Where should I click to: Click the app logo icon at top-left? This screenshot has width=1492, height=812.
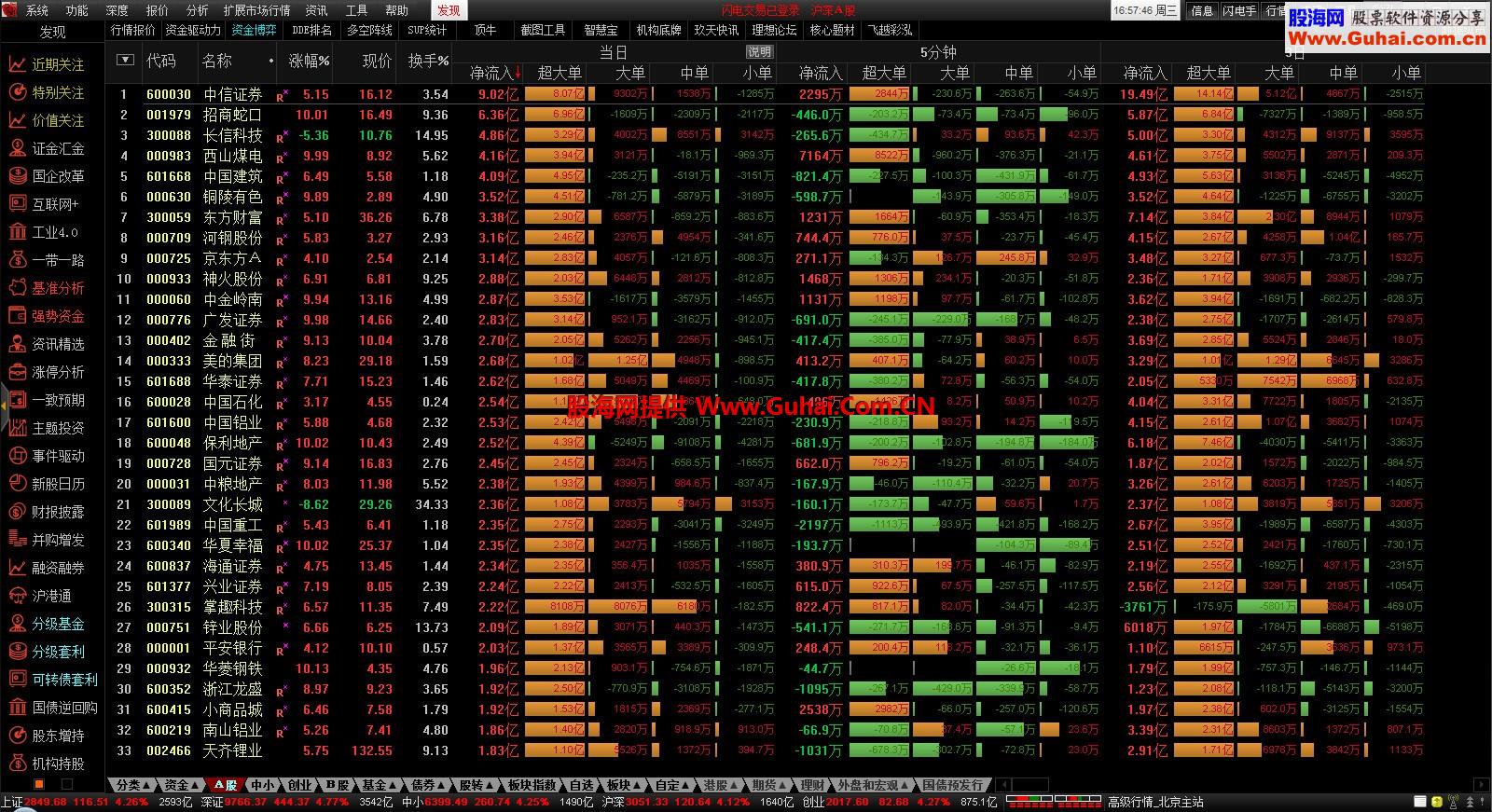10,10
